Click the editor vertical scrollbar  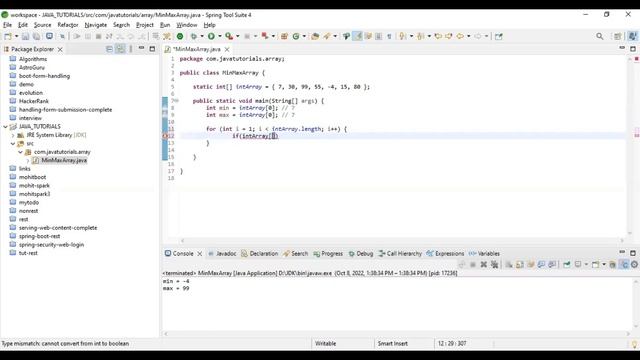(630, 145)
